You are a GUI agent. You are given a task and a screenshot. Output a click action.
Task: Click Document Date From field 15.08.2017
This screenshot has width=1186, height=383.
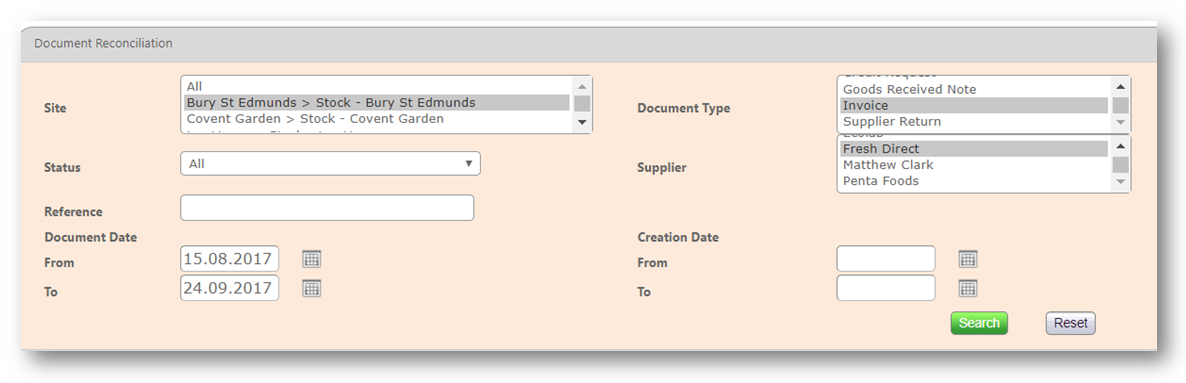point(229,259)
